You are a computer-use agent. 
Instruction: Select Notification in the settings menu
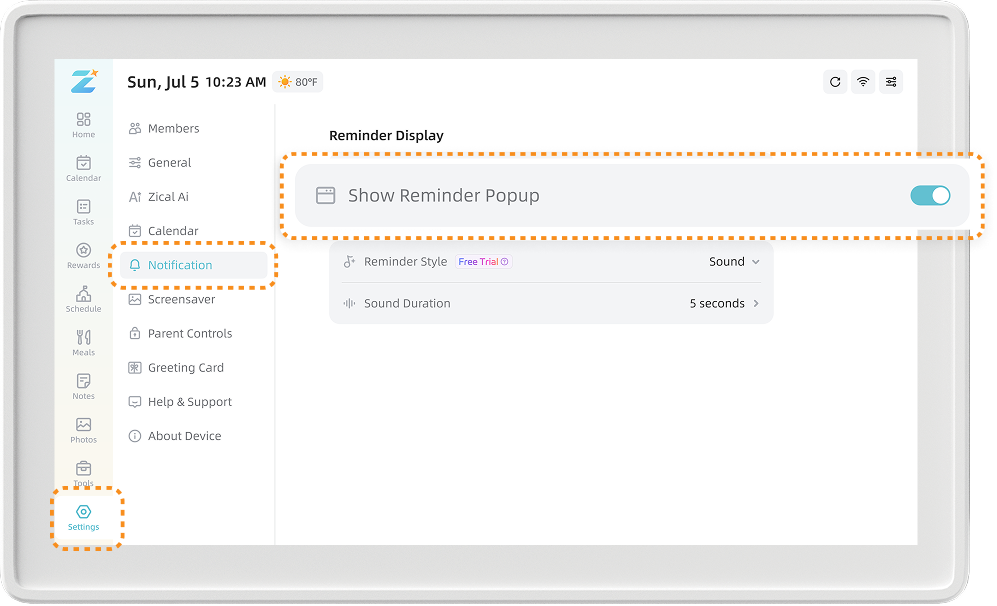(x=194, y=265)
